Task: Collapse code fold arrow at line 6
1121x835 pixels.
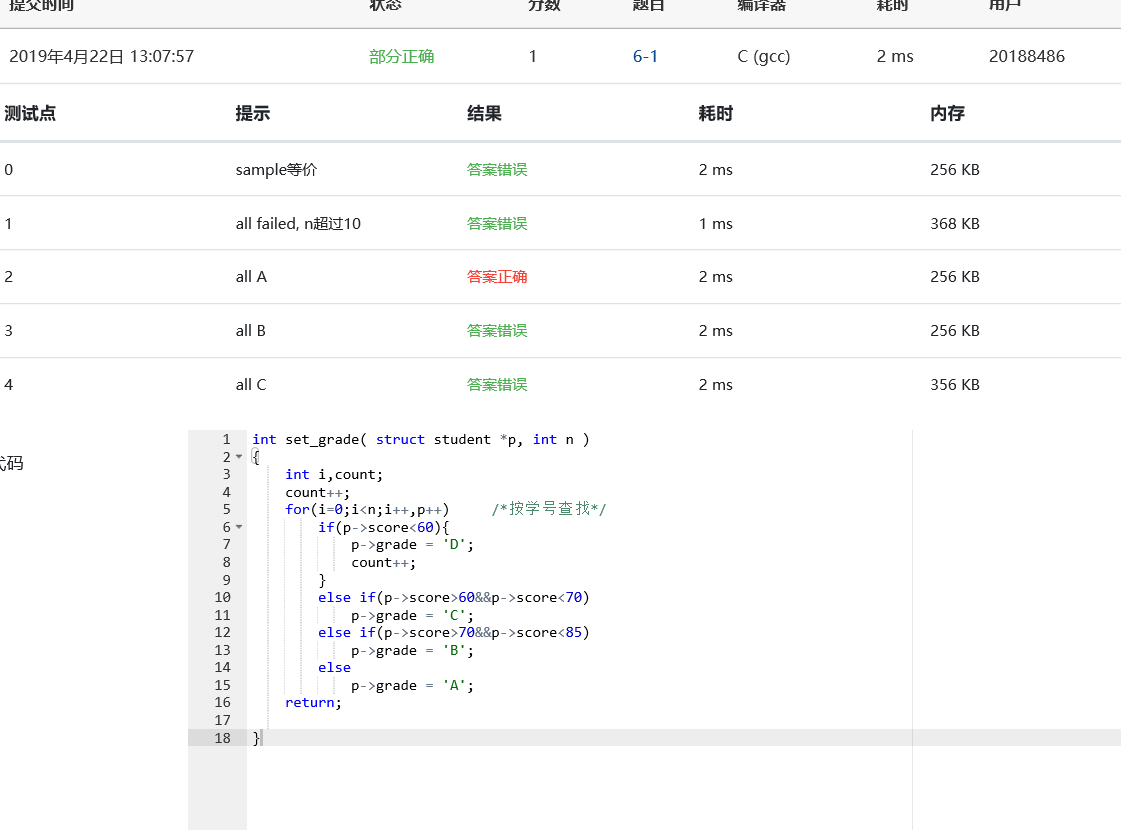Action: [239, 527]
